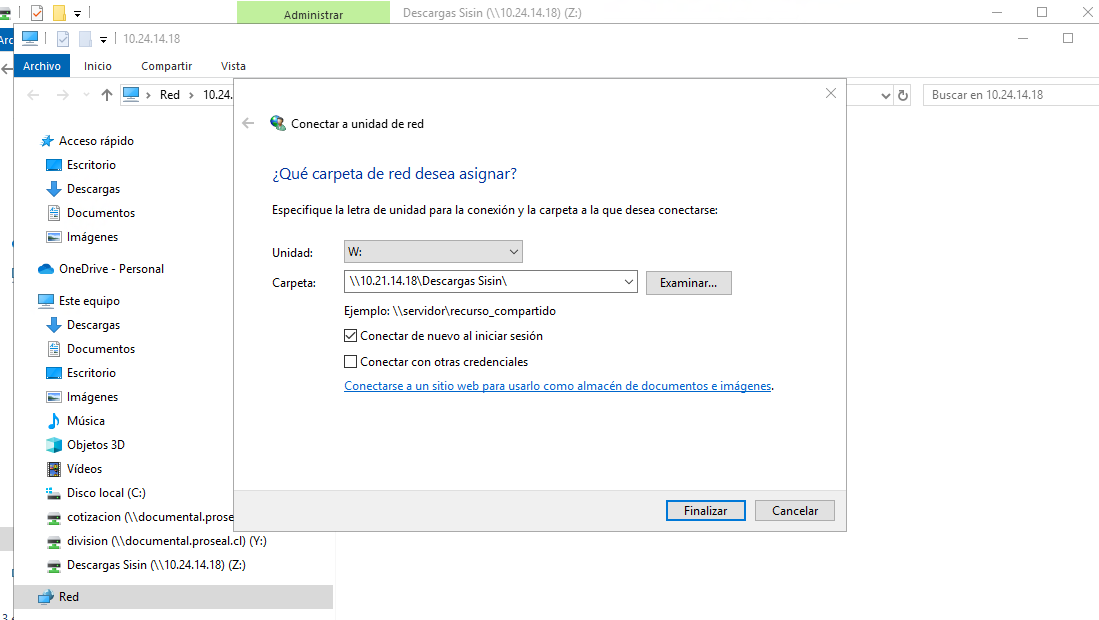The image size is (1099, 620).
Task: Switch to the Vista ribbon tab
Action: point(233,66)
